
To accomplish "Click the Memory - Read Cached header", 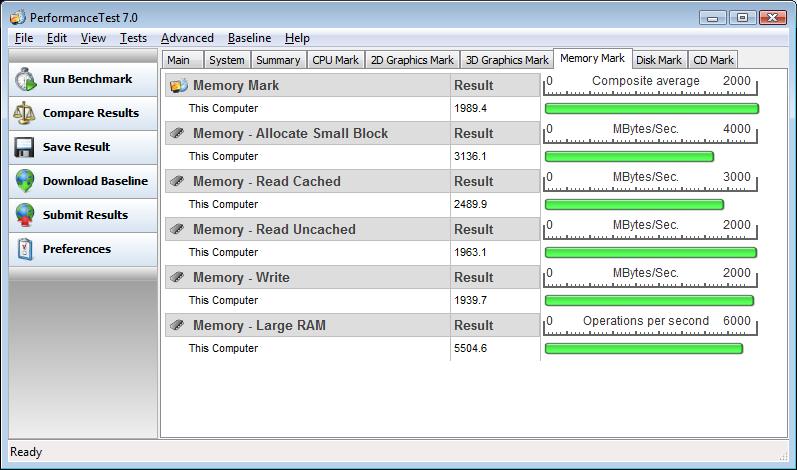I will click(x=267, y=181).
